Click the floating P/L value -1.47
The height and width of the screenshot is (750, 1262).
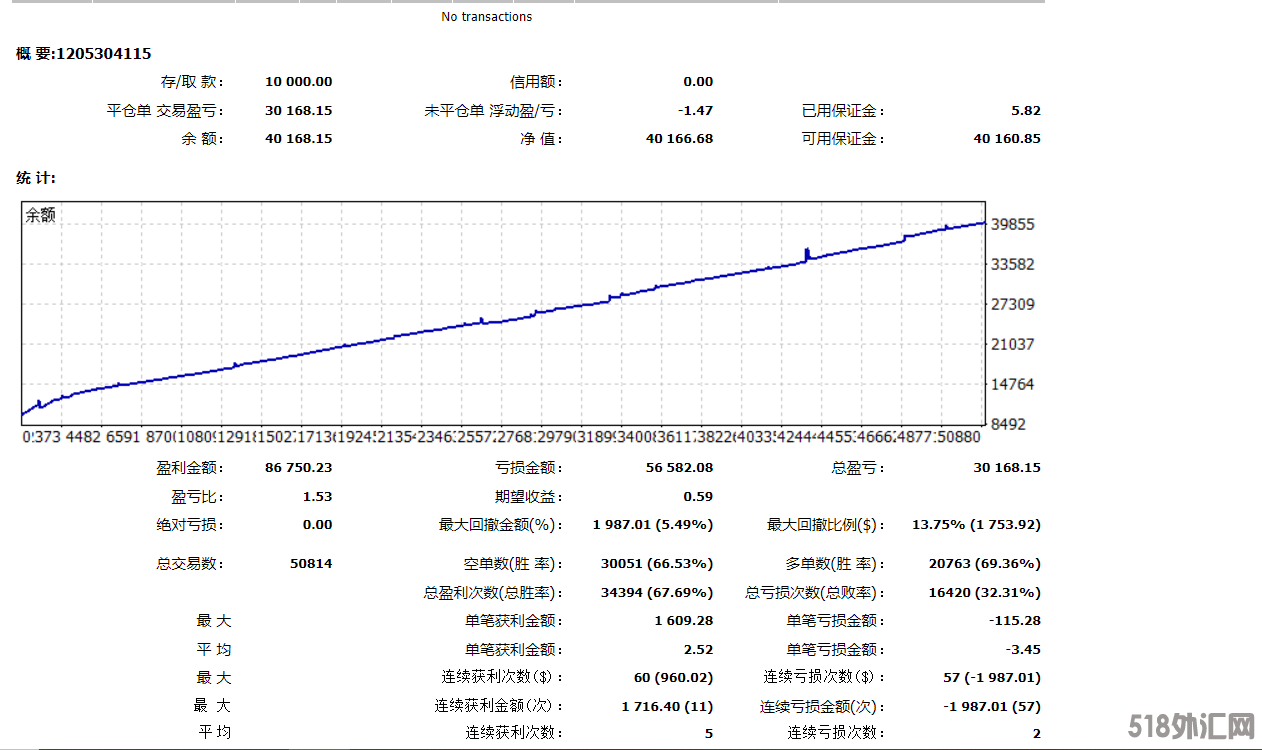[696, 111]
